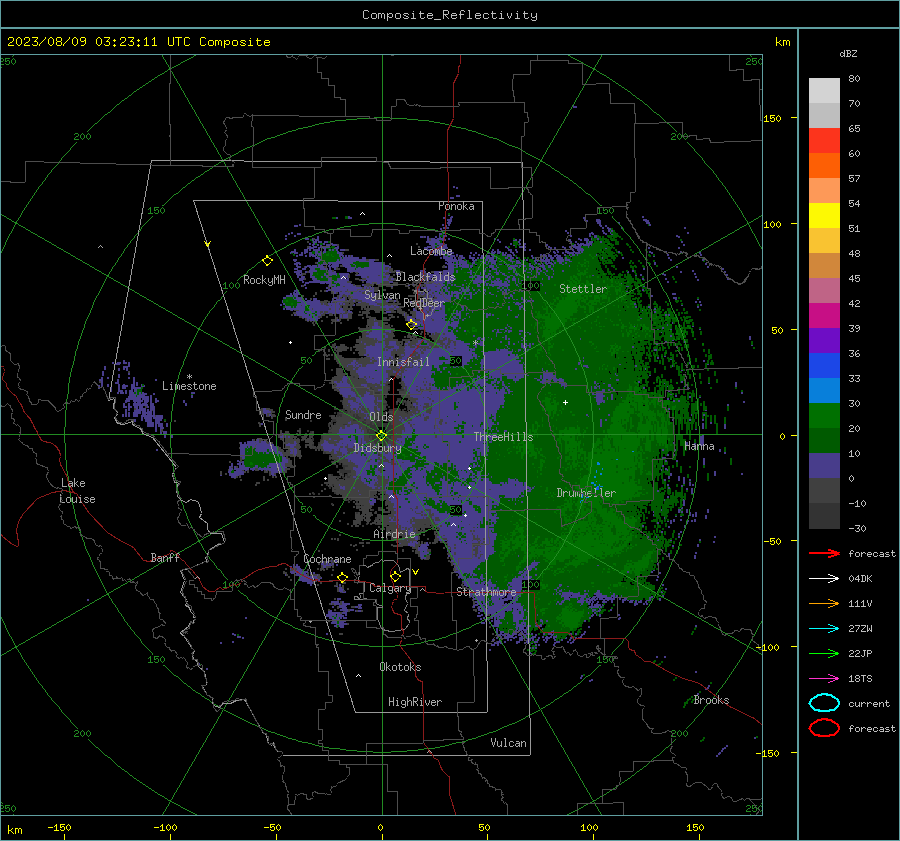
Task: Click the Hanna label
Action: coord(699,446)
